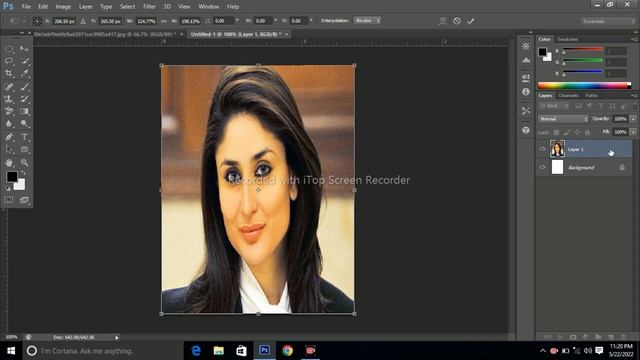Open the Opacity slider dropdown arrow

pyautogui.click(x=633, y=119)
